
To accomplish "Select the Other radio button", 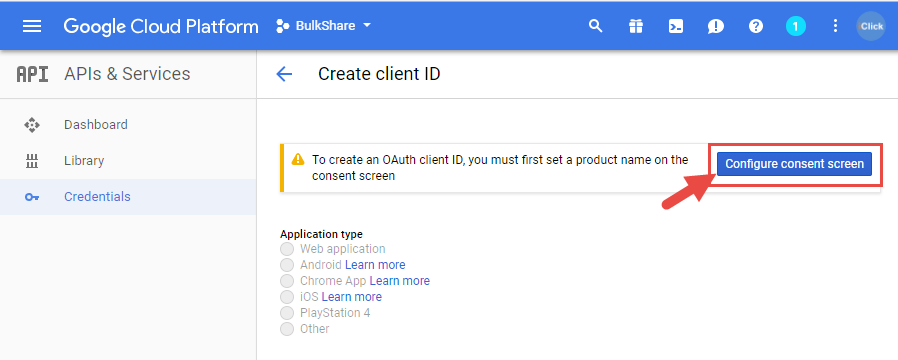I will [287, 329].
